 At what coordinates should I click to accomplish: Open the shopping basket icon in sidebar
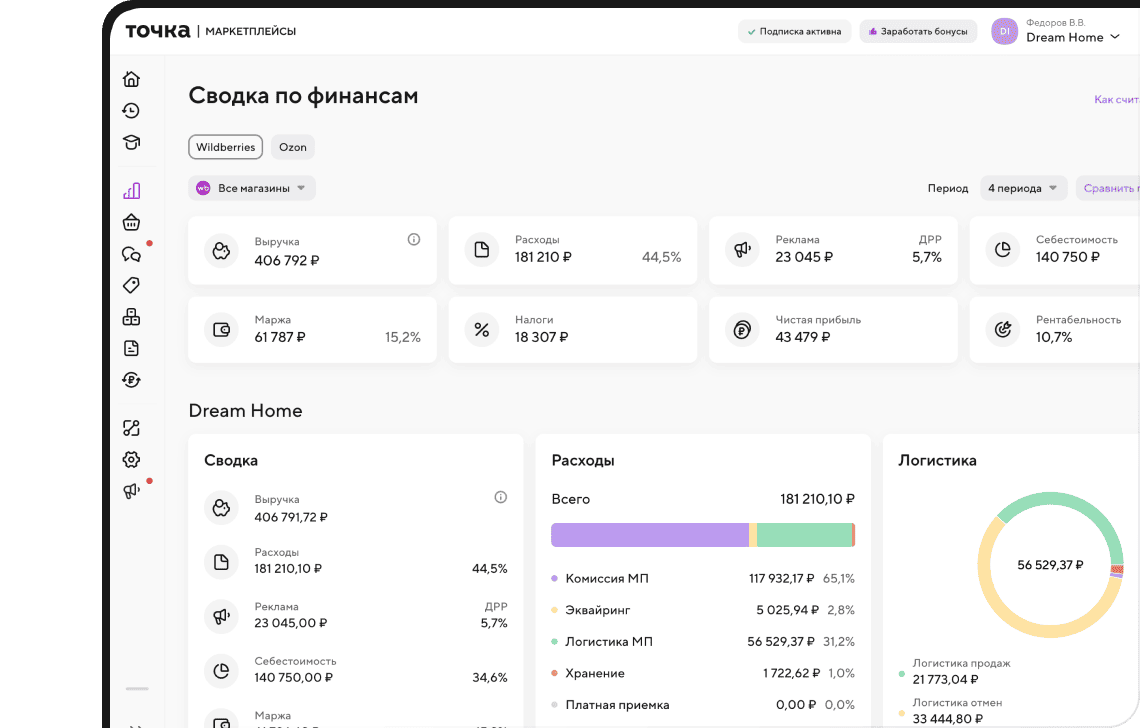(x=131, y=222)
